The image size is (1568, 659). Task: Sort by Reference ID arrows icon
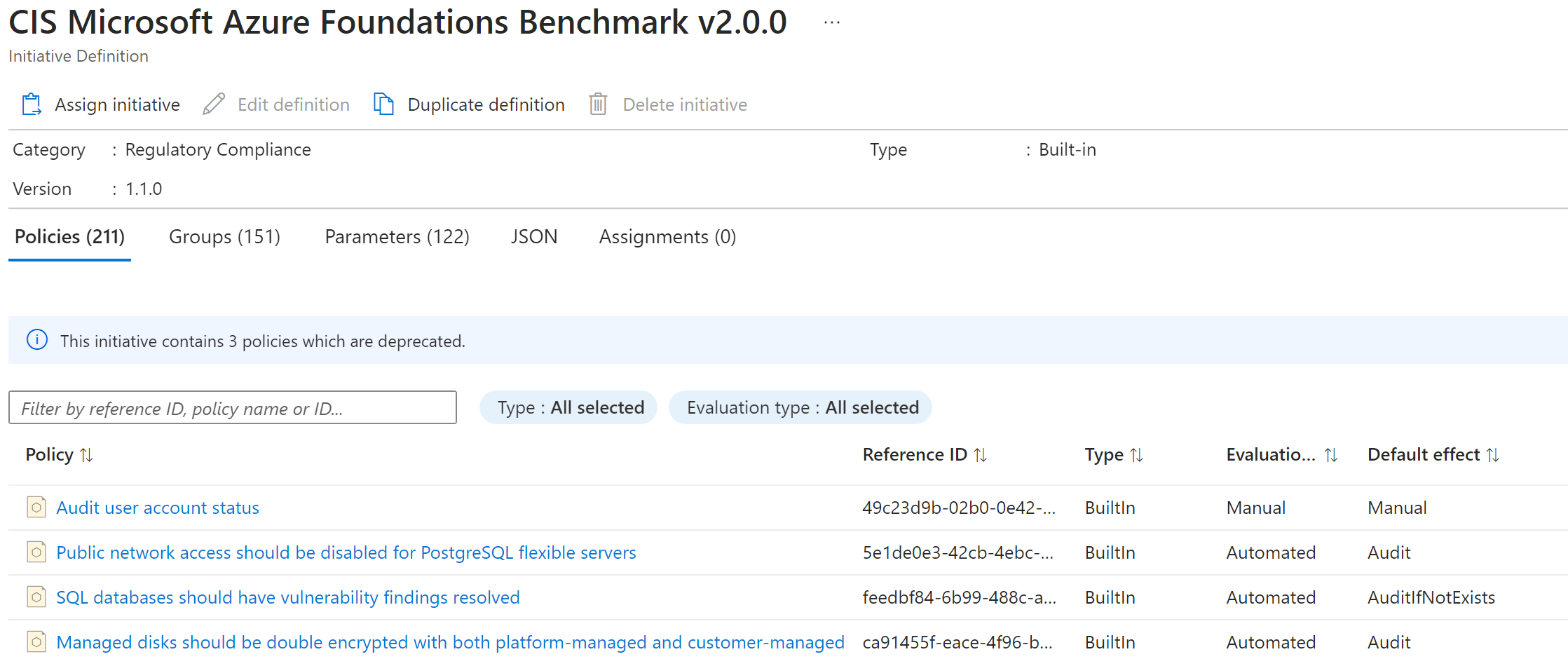click(981, 455)
